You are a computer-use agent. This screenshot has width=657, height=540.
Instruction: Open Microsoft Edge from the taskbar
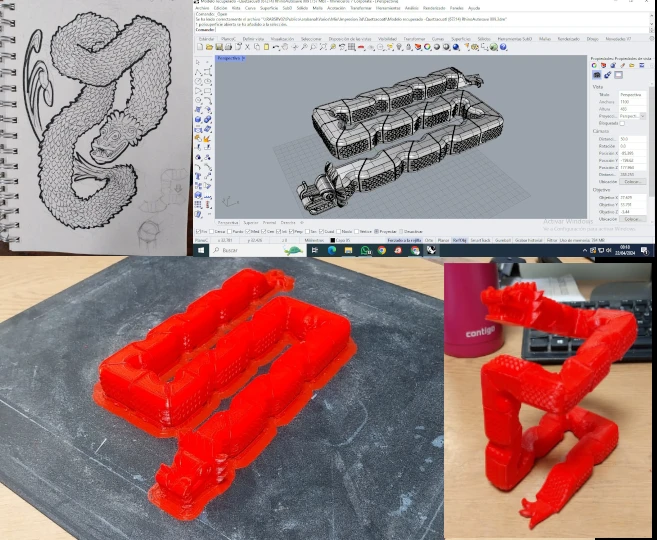(332, 250)
